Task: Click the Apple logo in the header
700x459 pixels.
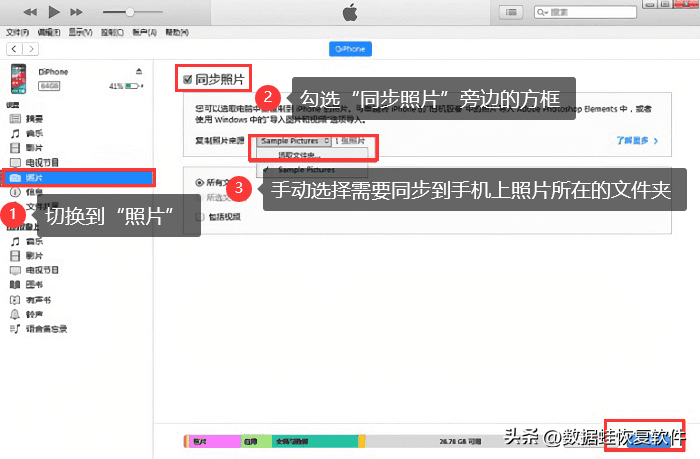Action: [x=350, y=12]
